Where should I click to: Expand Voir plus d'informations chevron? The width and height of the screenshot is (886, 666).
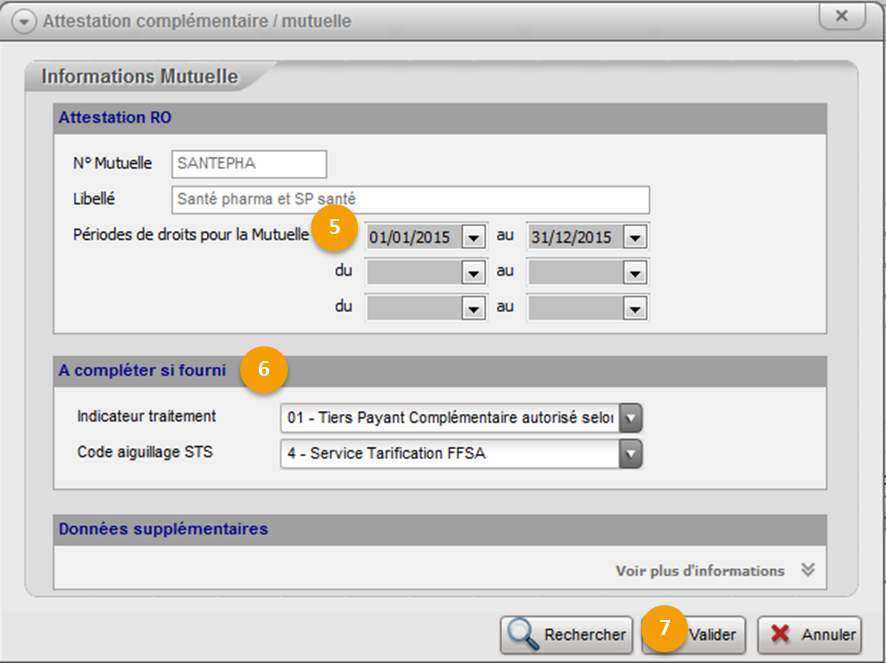click(808, 570)
